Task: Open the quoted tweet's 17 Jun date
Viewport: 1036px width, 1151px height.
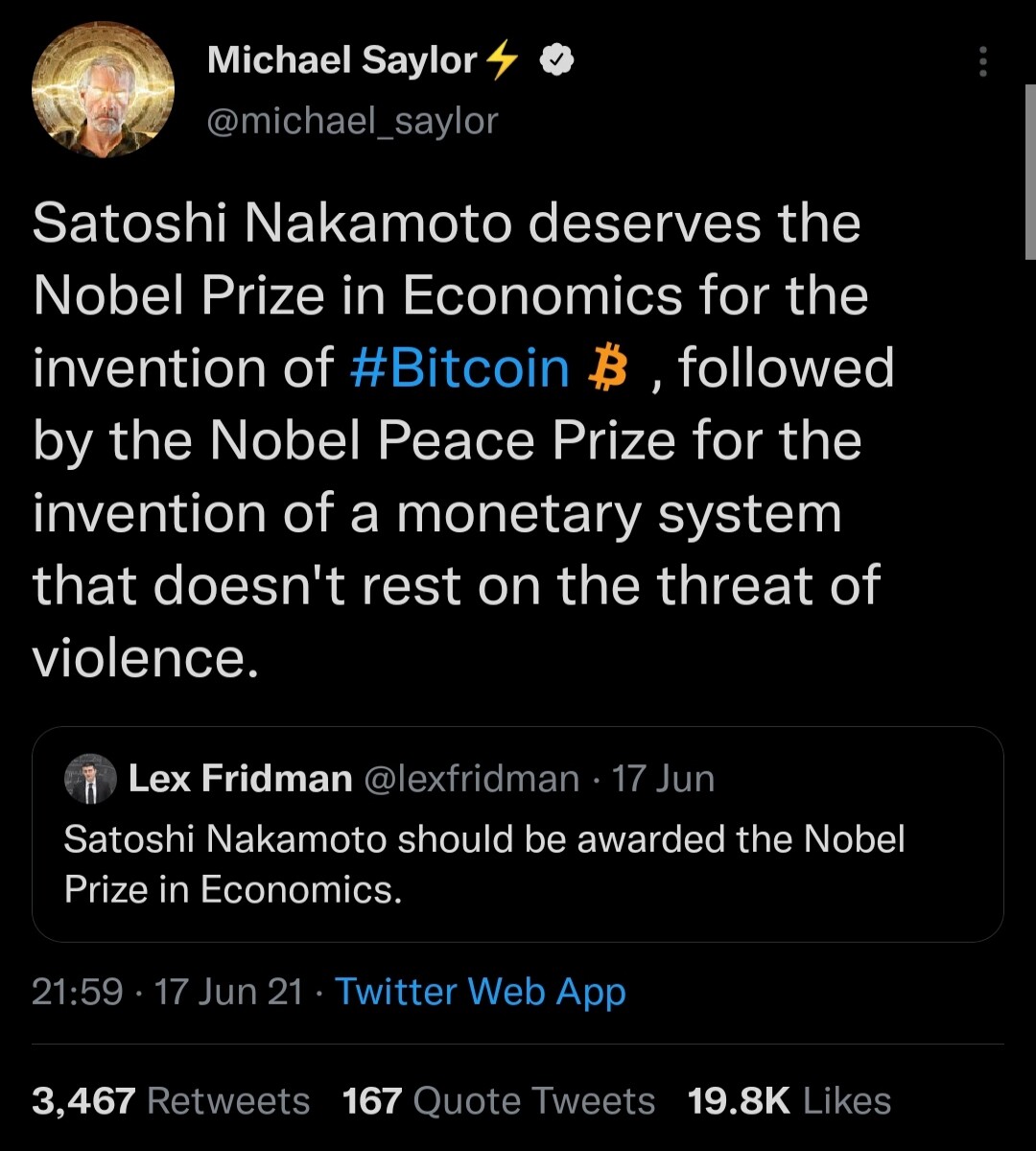Action: point(663,779)
